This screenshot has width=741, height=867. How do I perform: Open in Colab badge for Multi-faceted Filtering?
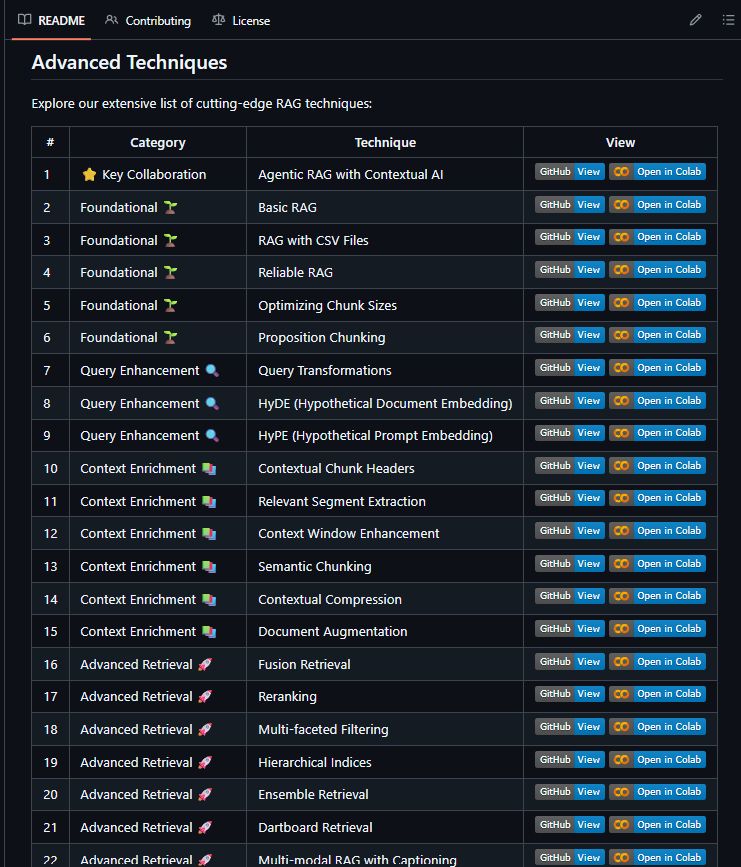click(657, 727)
